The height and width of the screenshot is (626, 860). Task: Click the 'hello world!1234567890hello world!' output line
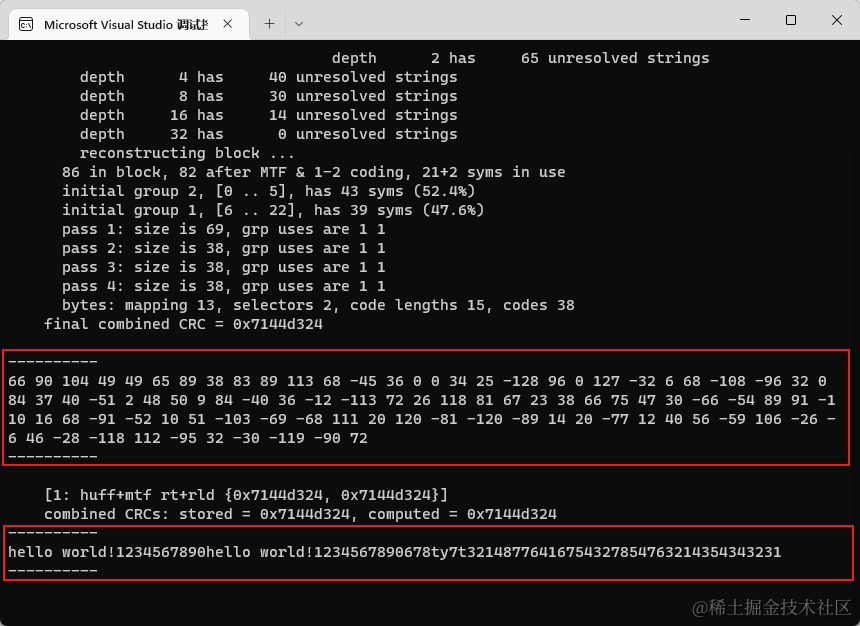[394, 552]
